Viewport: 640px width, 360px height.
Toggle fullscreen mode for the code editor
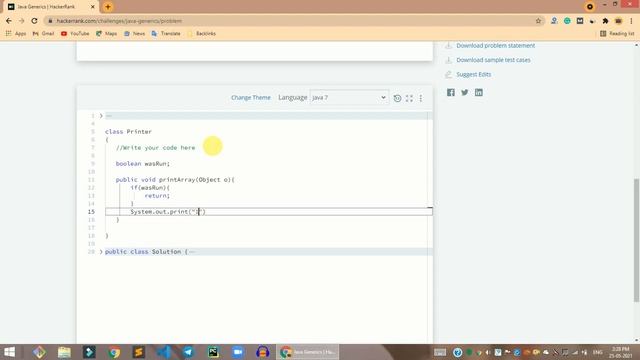point(409,98)
